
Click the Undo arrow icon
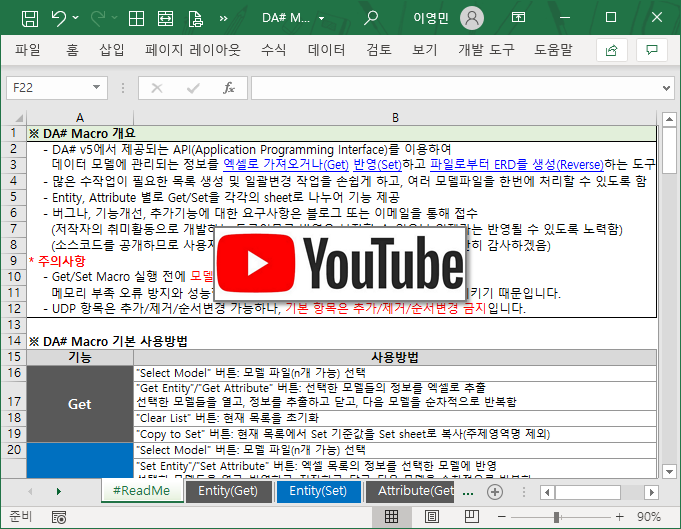[59, 18]
